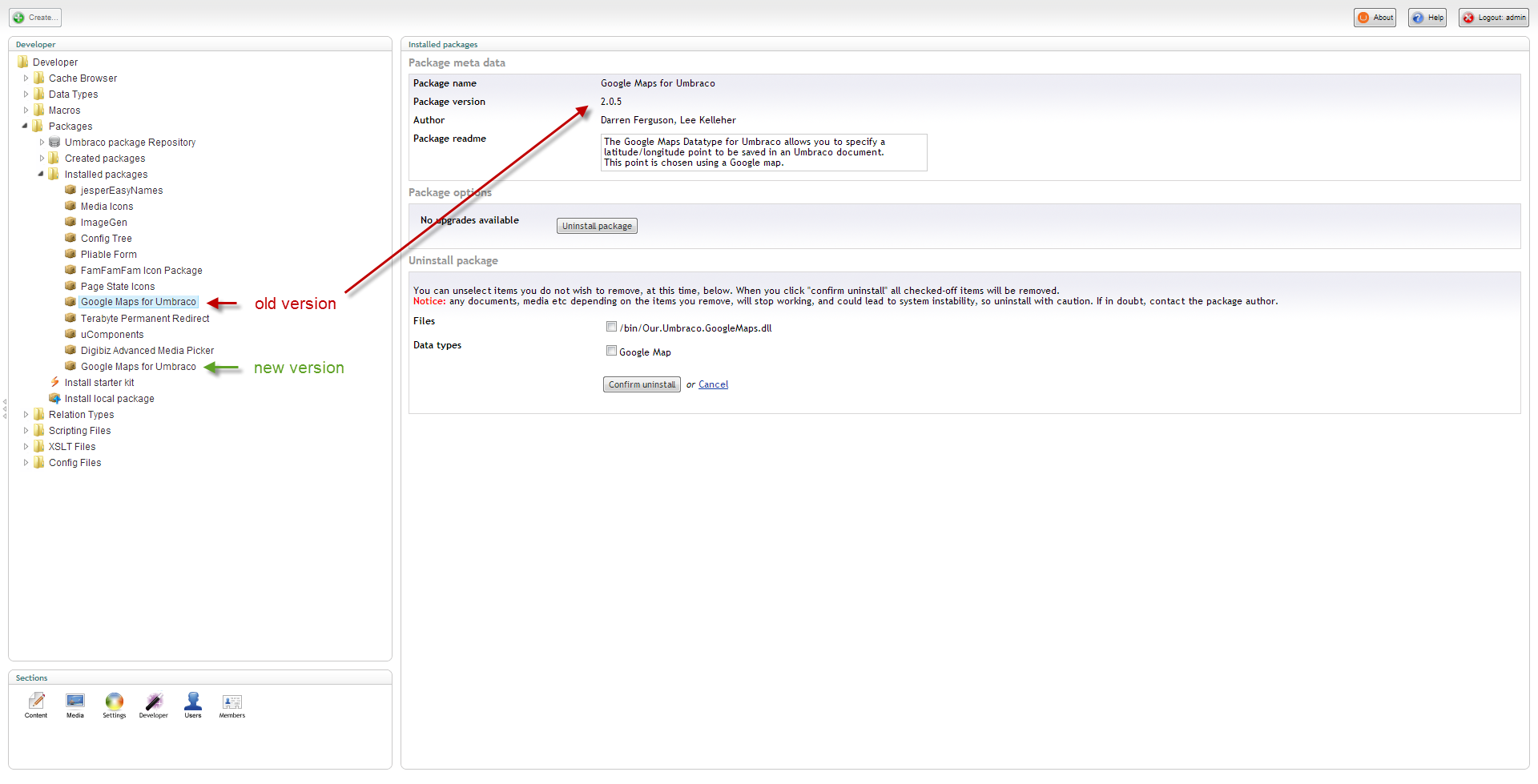Expand the Cache Browser tree node
This screenshot has width=1538, height=784.
(26, 78)
